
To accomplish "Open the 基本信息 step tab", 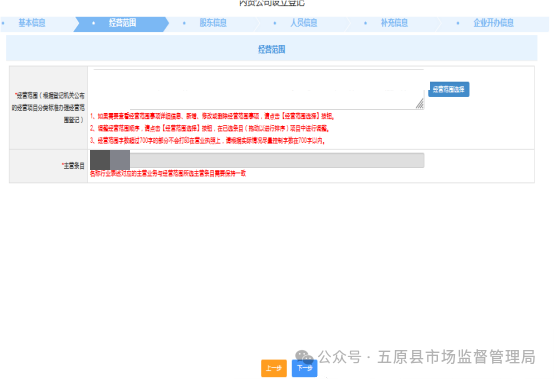I will [x=32, y=23].
